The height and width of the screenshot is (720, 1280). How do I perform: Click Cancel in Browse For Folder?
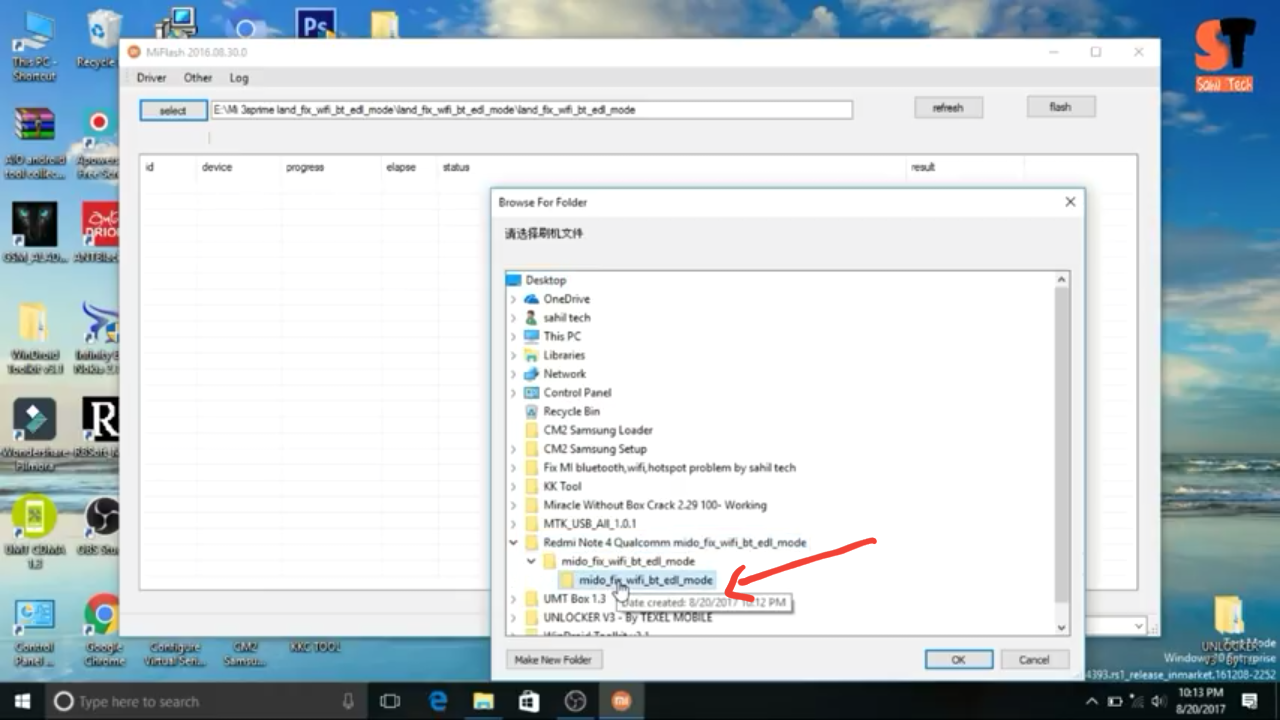click(1035, 660)
